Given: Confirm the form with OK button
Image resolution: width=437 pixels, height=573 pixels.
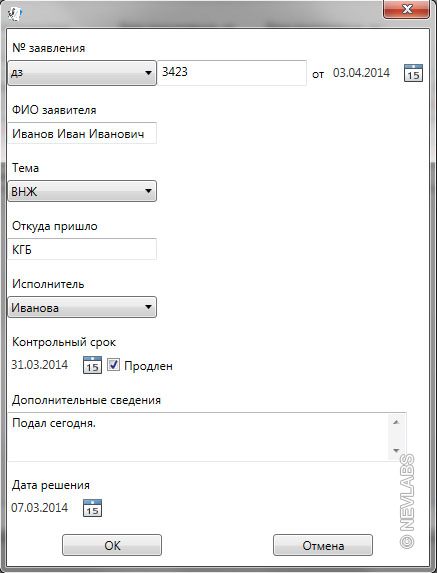Looking at the screenshot, I should [112, 545].
